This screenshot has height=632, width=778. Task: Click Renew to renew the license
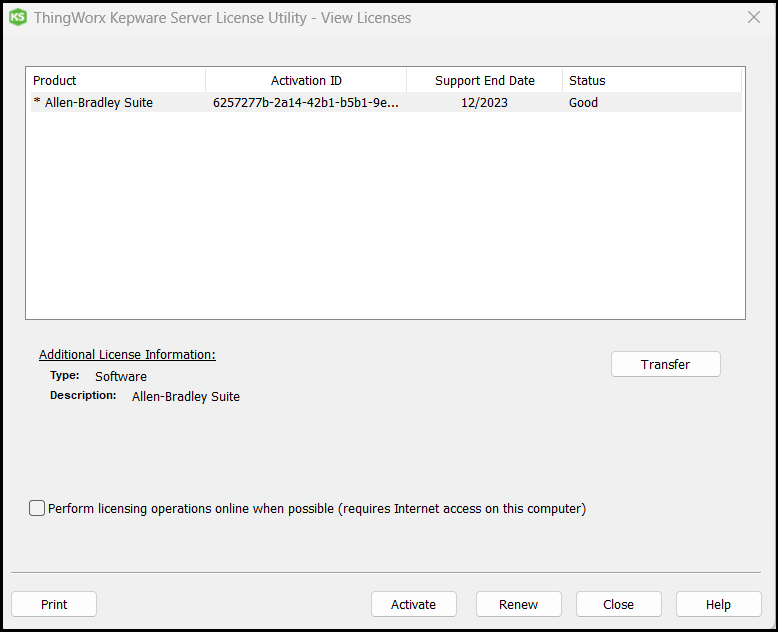[518, 604]
